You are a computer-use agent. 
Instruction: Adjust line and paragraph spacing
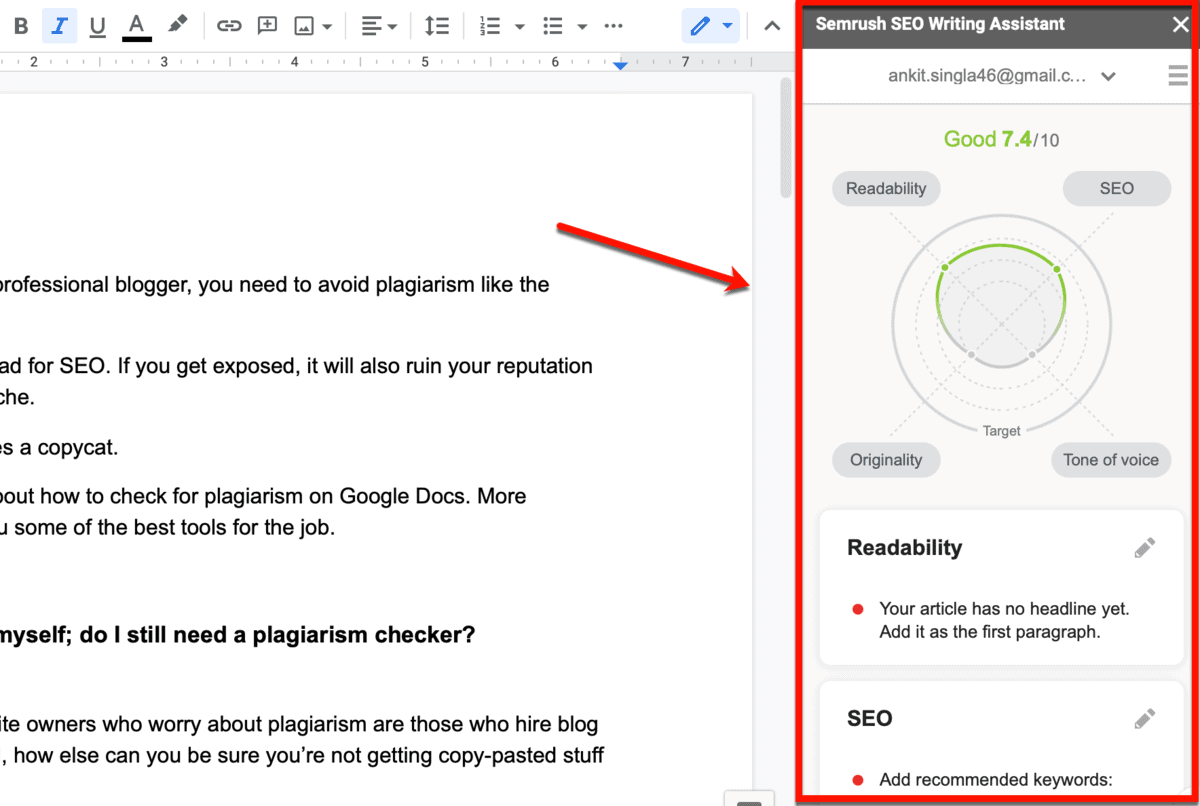coord(437,25)
